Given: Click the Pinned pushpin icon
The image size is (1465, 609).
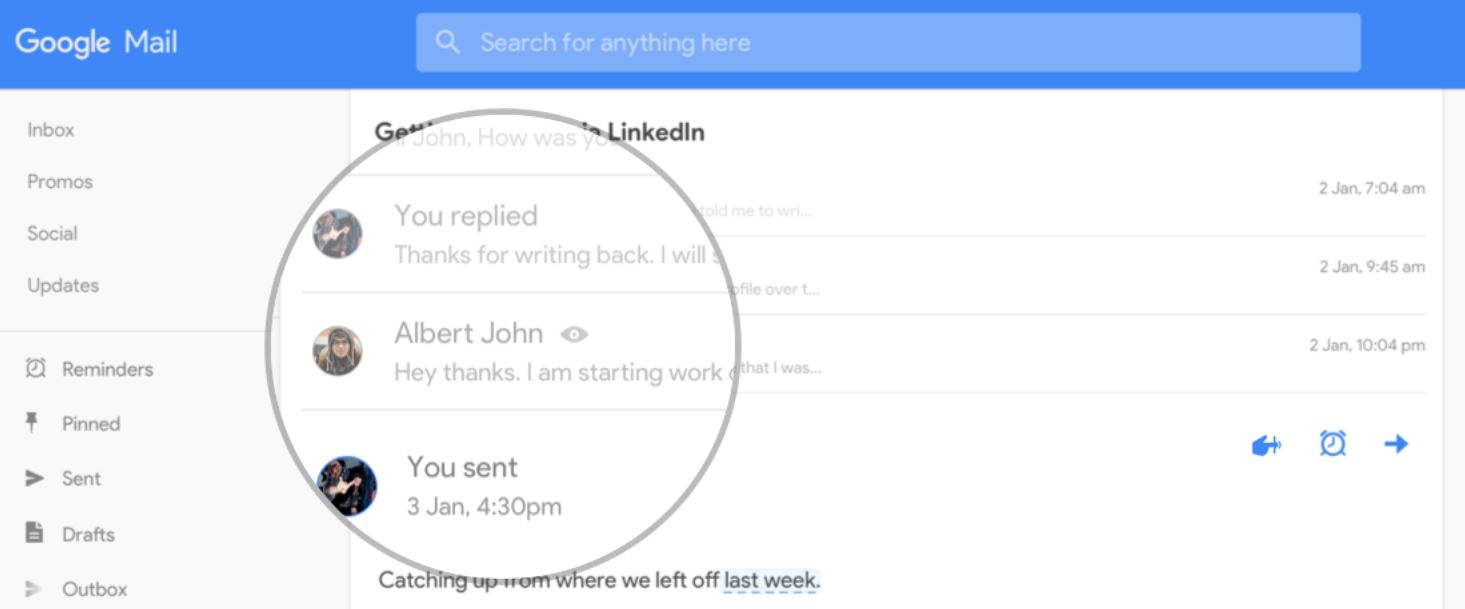Looking at the screenshot, I should pos(32,423).
